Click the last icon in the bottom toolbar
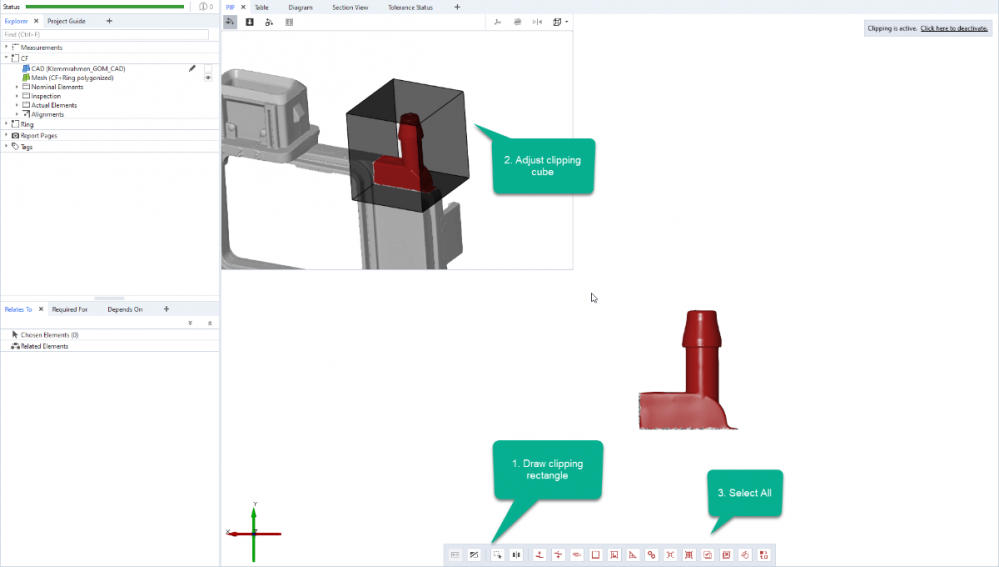999x567 pixels. pyautogui.click(x=763, y=554)
